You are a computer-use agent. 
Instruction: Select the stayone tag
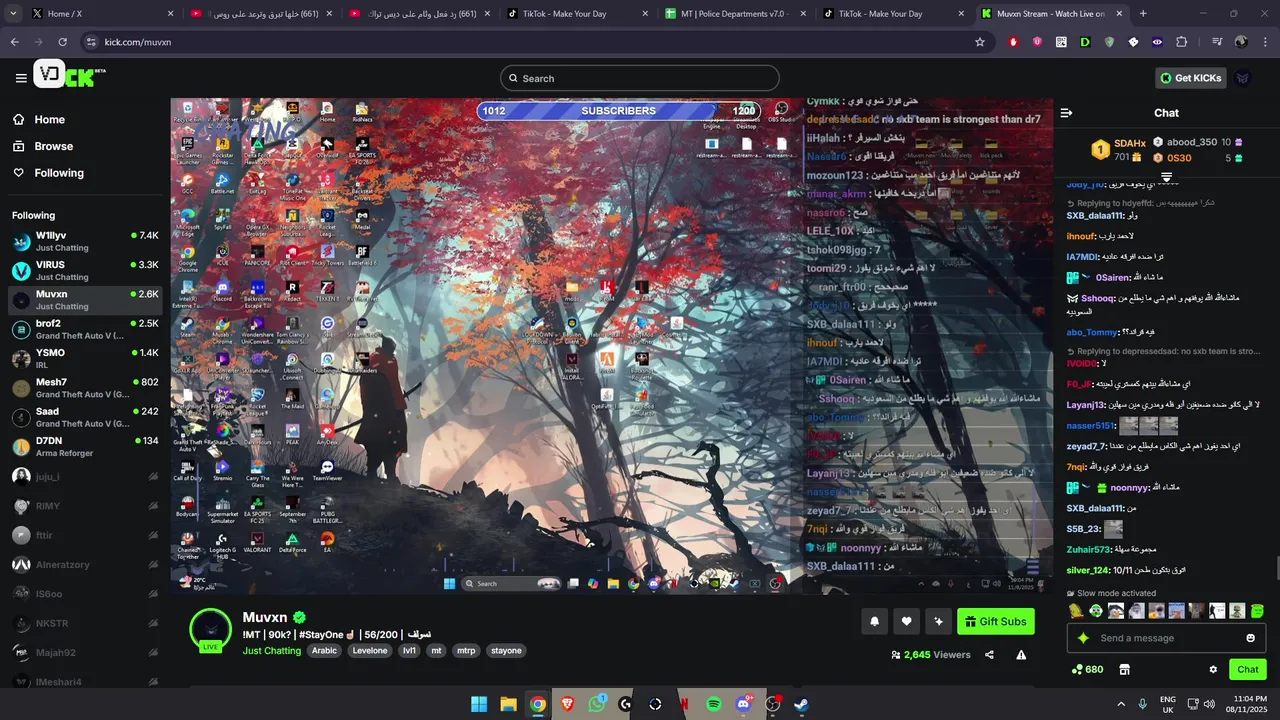pos(506,650)
